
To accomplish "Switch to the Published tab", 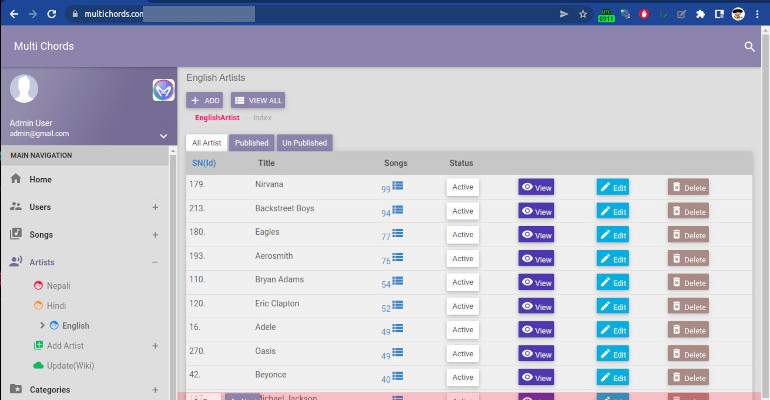I will coord(251,143).
